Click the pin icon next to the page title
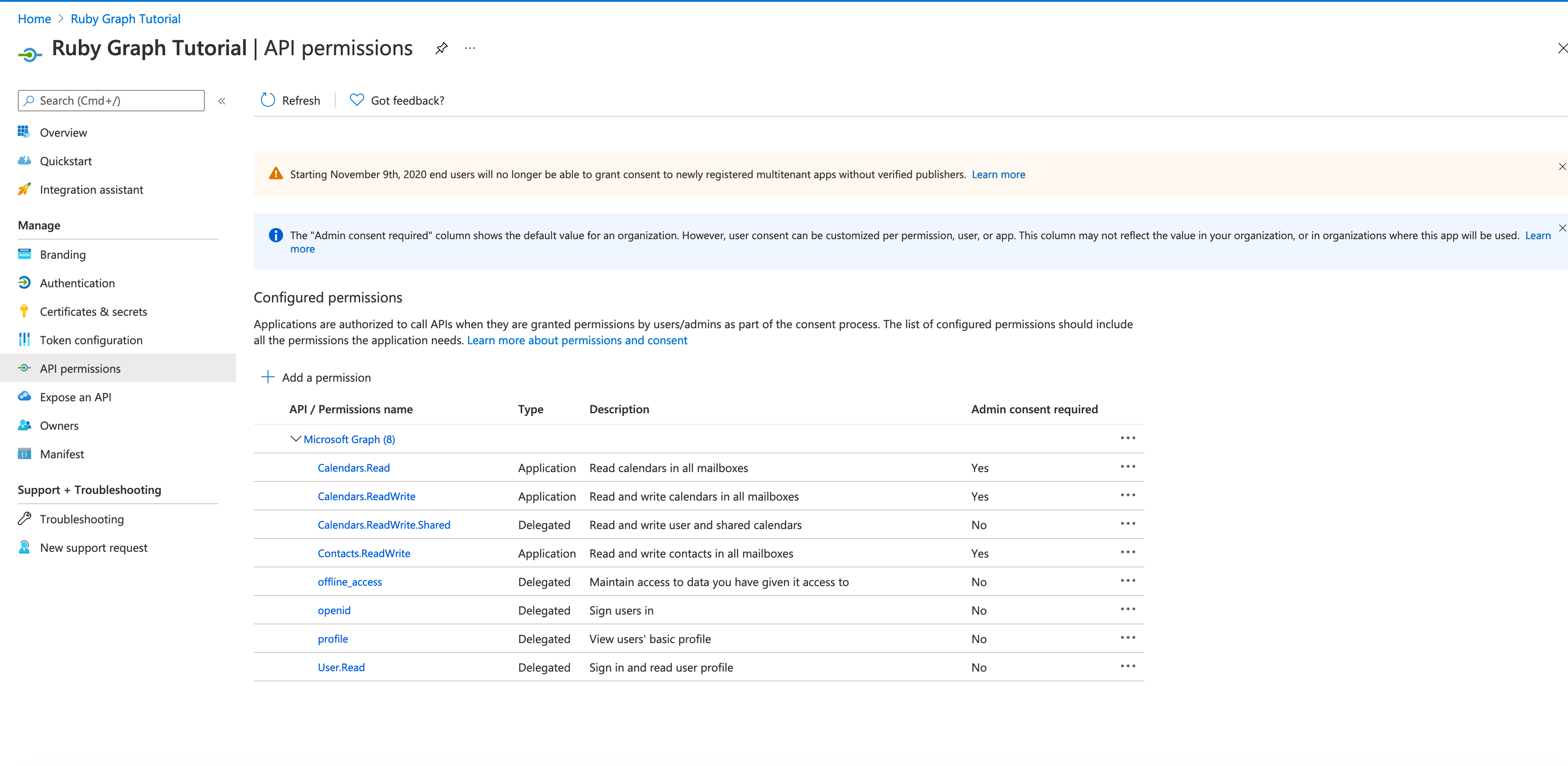This screenshot has height=766, width=1568. coord(441,48)
